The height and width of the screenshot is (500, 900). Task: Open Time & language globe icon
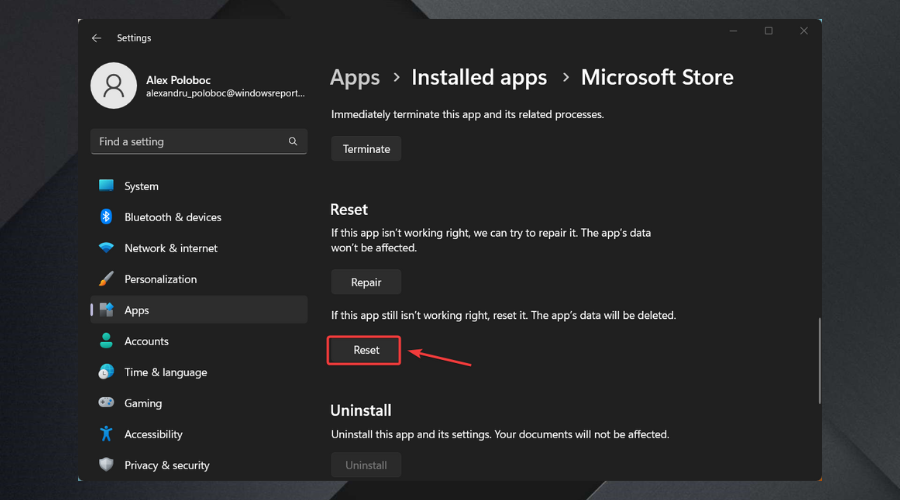[x=106, y=372]
